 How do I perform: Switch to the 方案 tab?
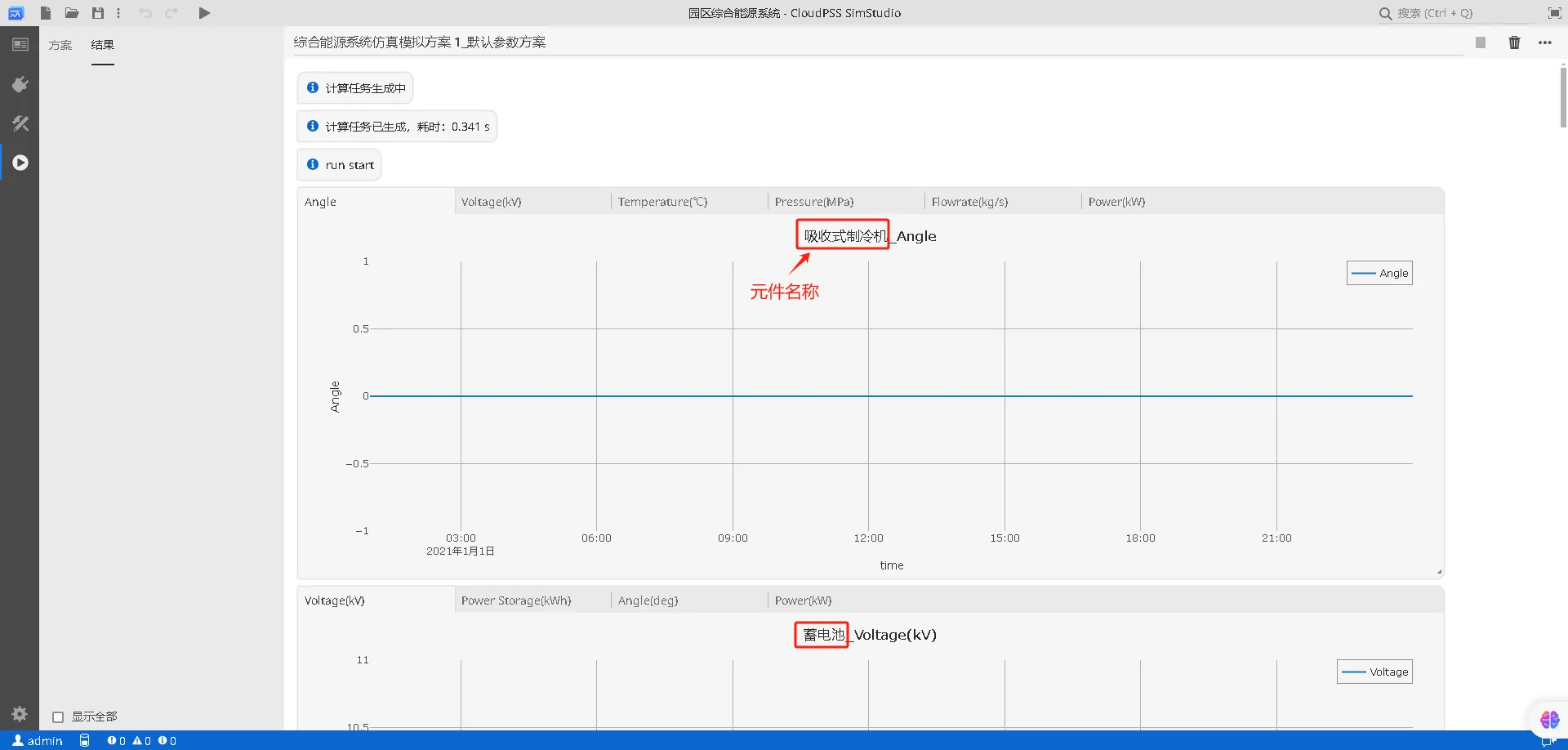60,45
